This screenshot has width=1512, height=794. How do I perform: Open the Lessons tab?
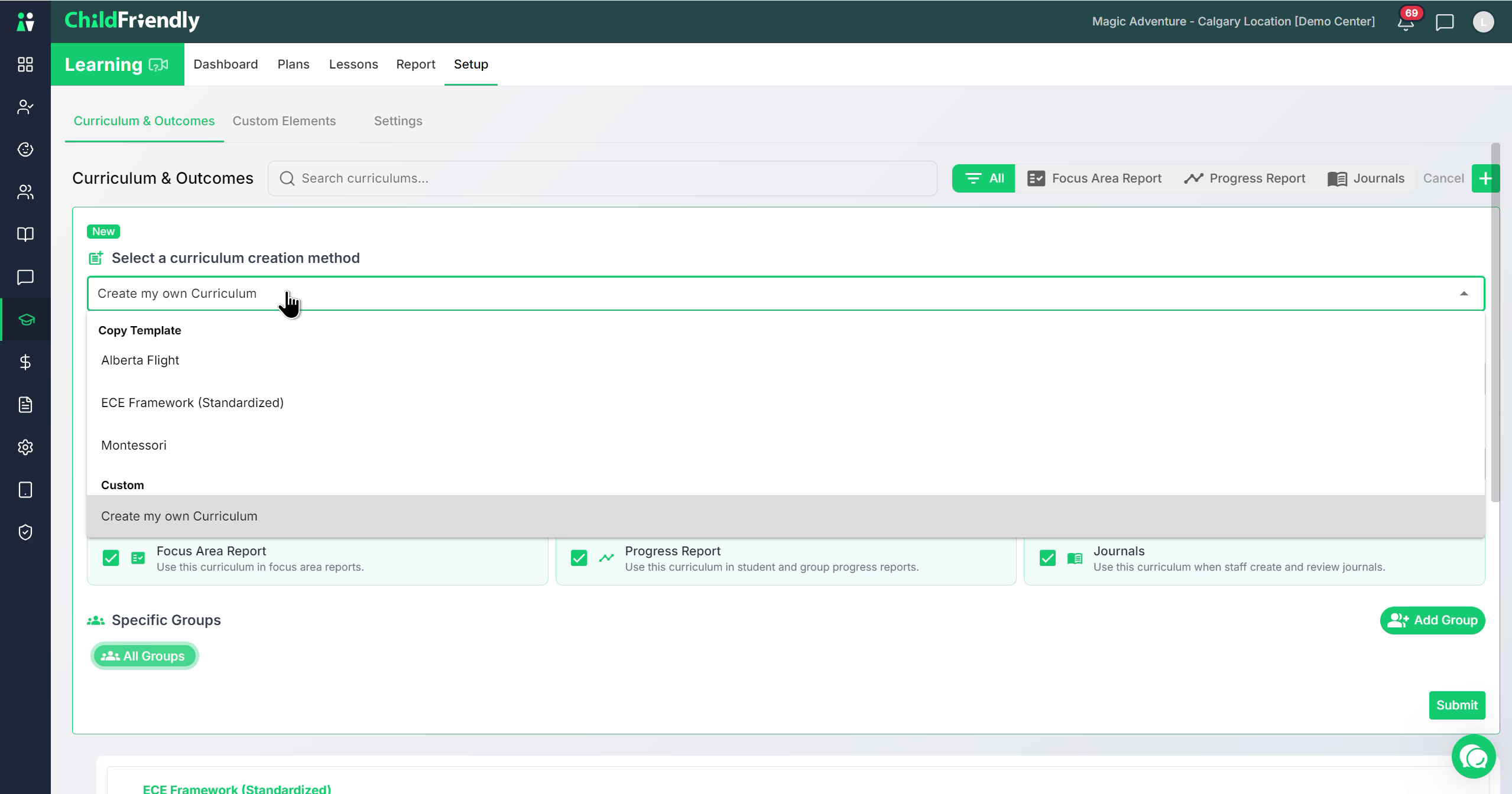pyautogui.click(x=353, y=64)
